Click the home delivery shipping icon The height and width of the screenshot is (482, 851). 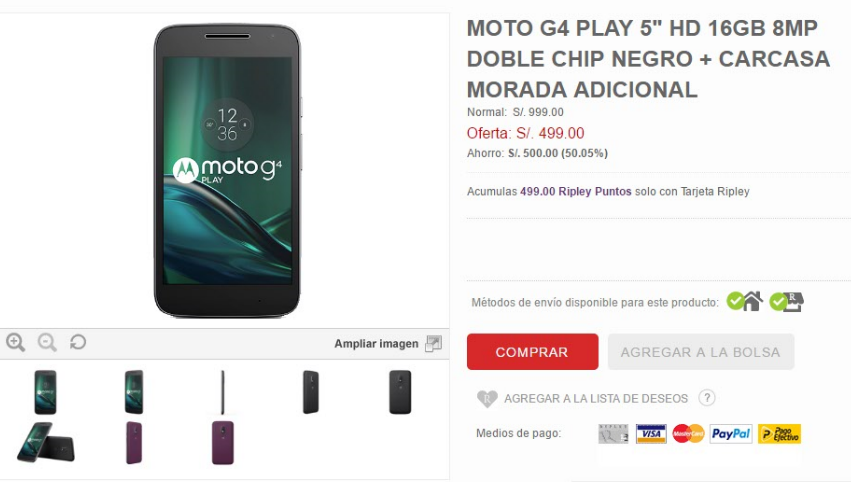[x=745, y=301]
